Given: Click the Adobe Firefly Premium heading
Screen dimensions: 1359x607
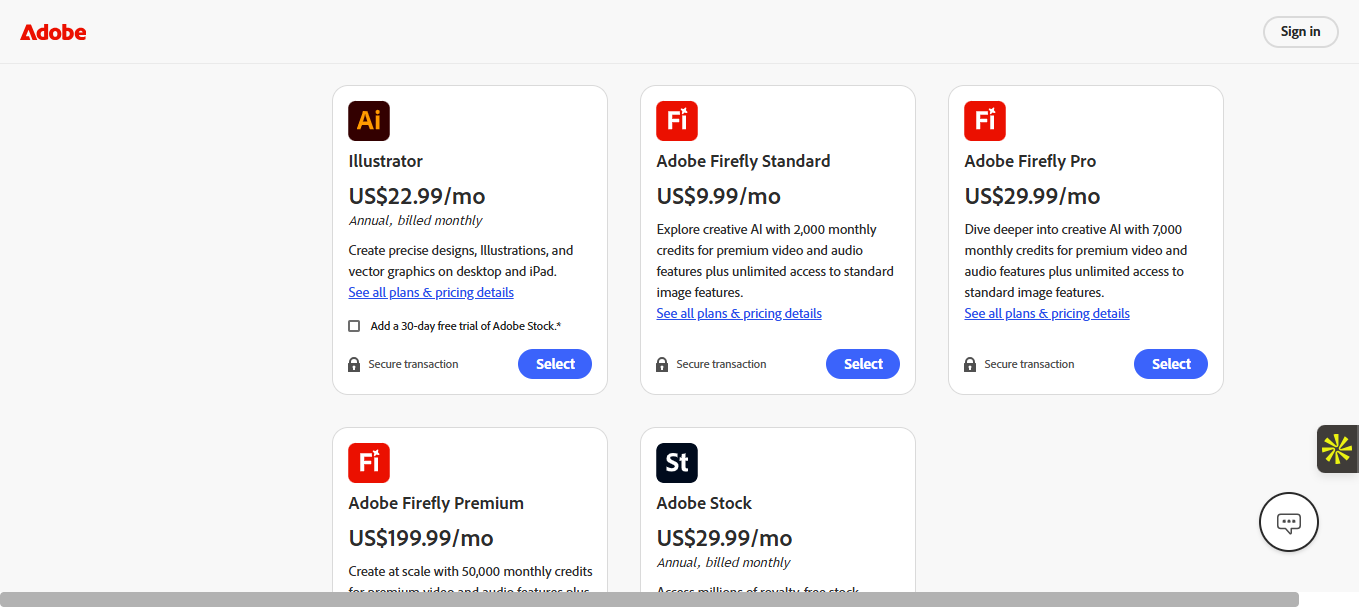Looking at the screenshot, I should click(436, 503).
